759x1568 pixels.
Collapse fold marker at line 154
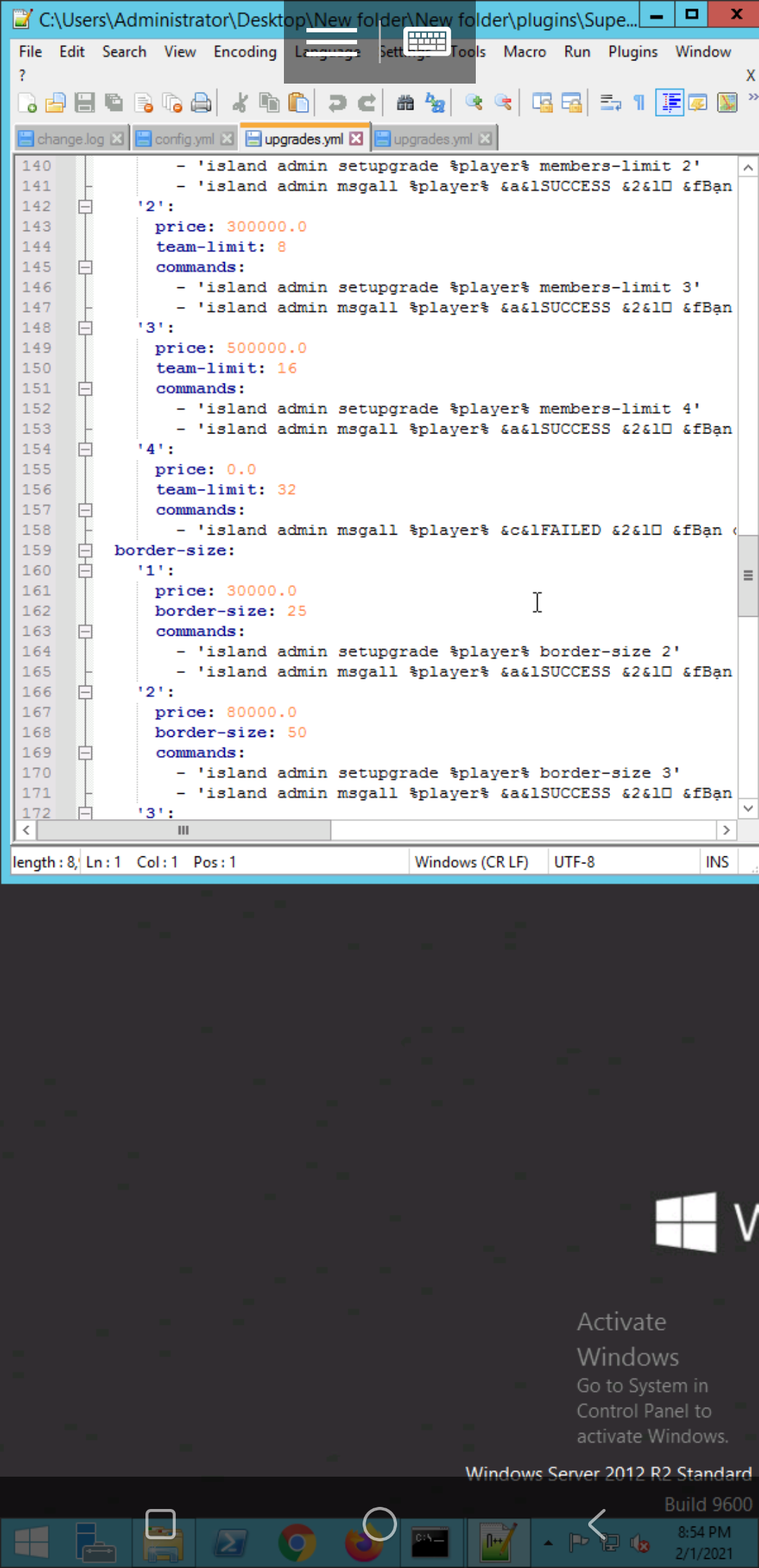click(85, 450)
